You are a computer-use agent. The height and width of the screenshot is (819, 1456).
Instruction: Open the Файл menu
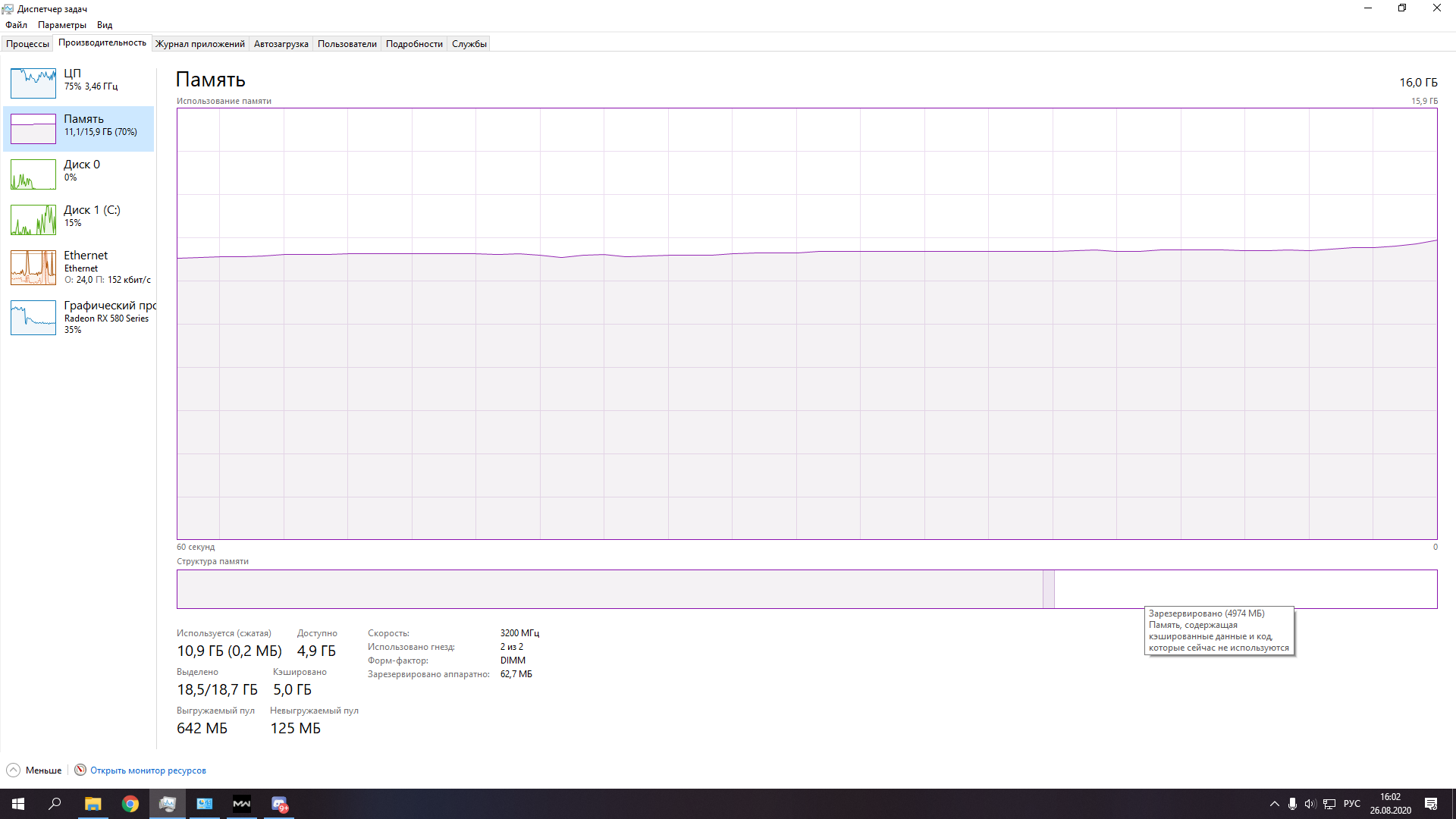pyautogui.click(x=16, y=25)
